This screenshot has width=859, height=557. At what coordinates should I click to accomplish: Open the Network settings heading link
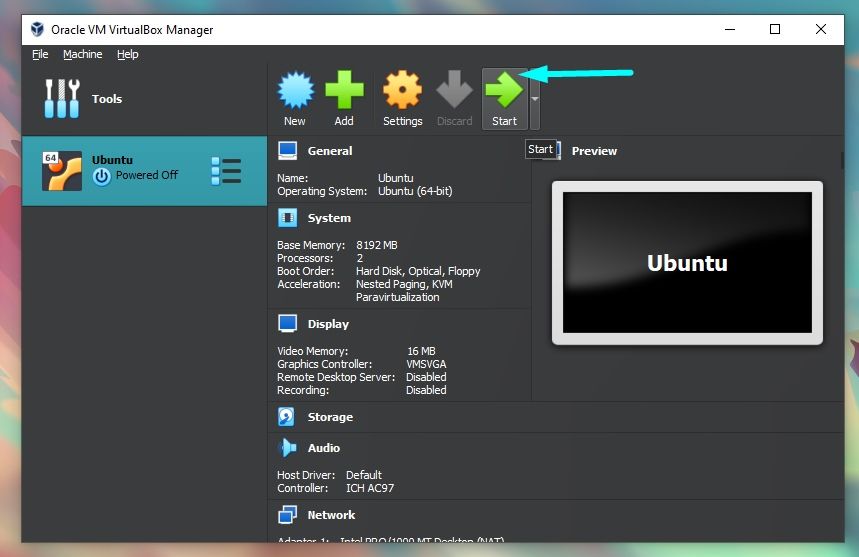click(x=331, y=515)
